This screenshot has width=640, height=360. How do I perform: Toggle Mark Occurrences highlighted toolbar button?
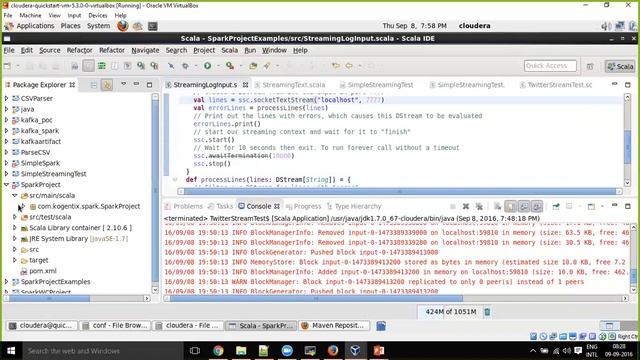(x=88, y=66)
